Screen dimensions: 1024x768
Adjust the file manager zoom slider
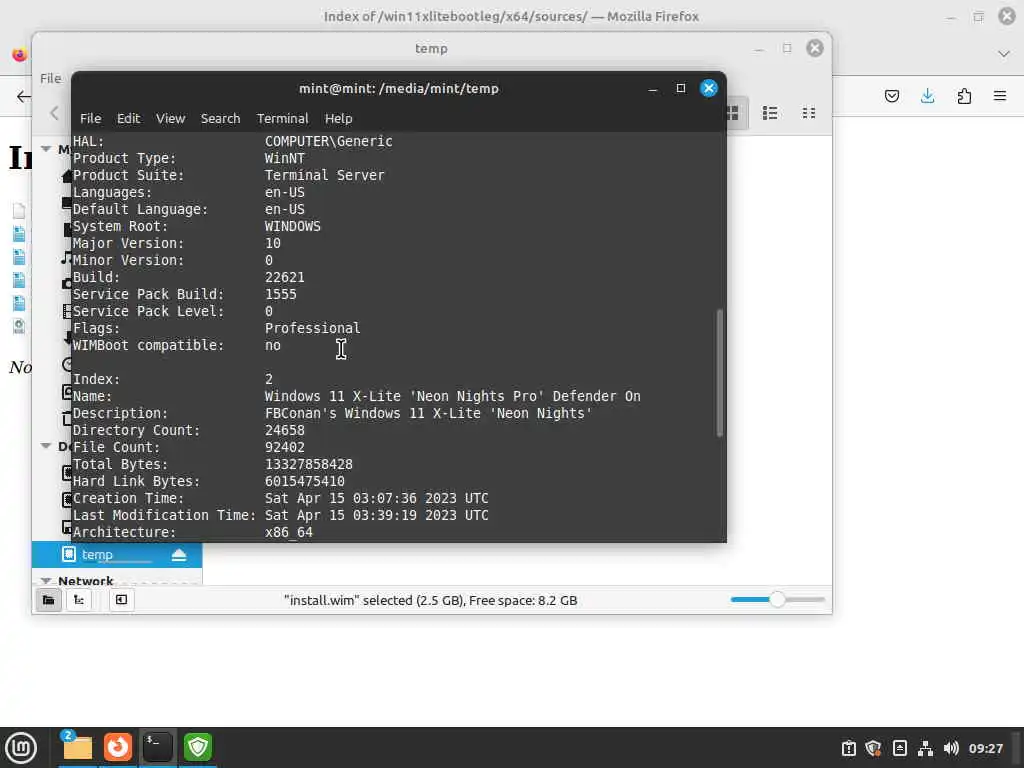point(776,600)
